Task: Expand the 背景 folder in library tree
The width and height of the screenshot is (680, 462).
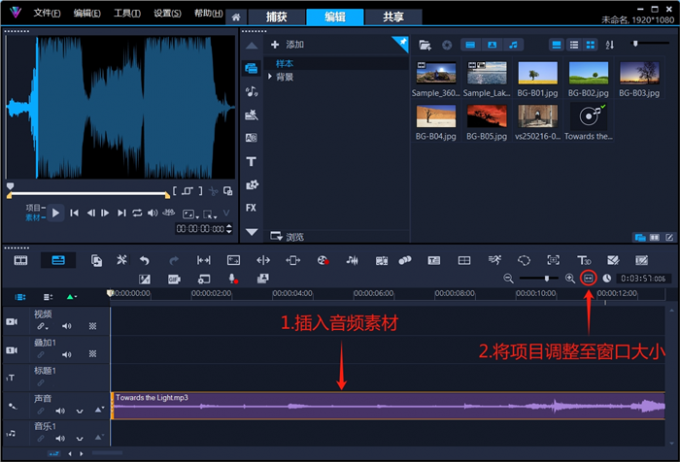Action: (x=270, y=77)
